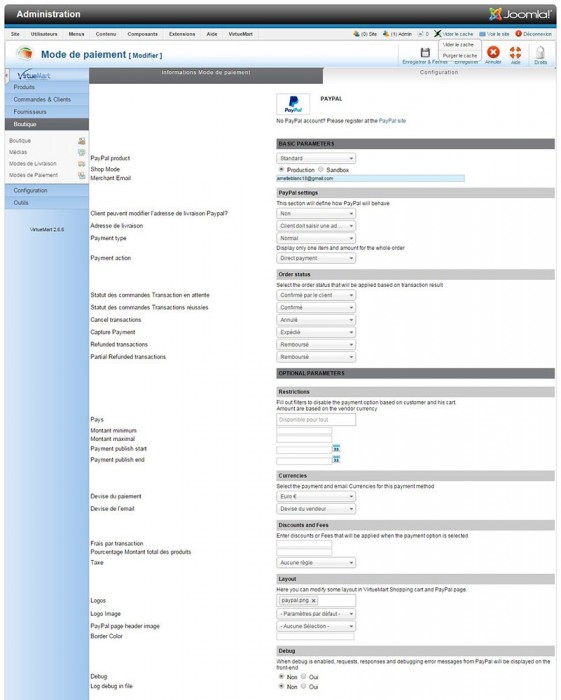Open PayPal page header image dropdown
Screen dimensions: 561x700
click(316, 627)
